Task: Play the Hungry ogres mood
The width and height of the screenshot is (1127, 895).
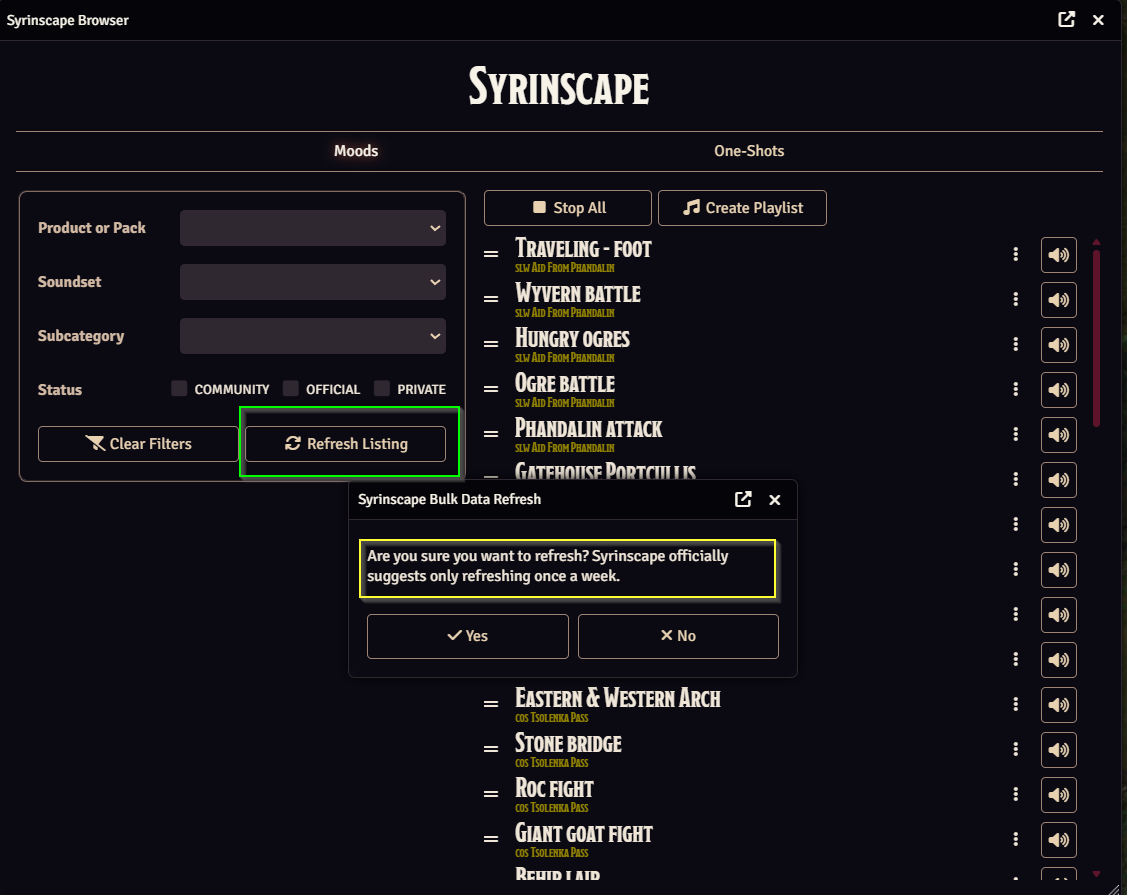Action: pos(1058,345)
